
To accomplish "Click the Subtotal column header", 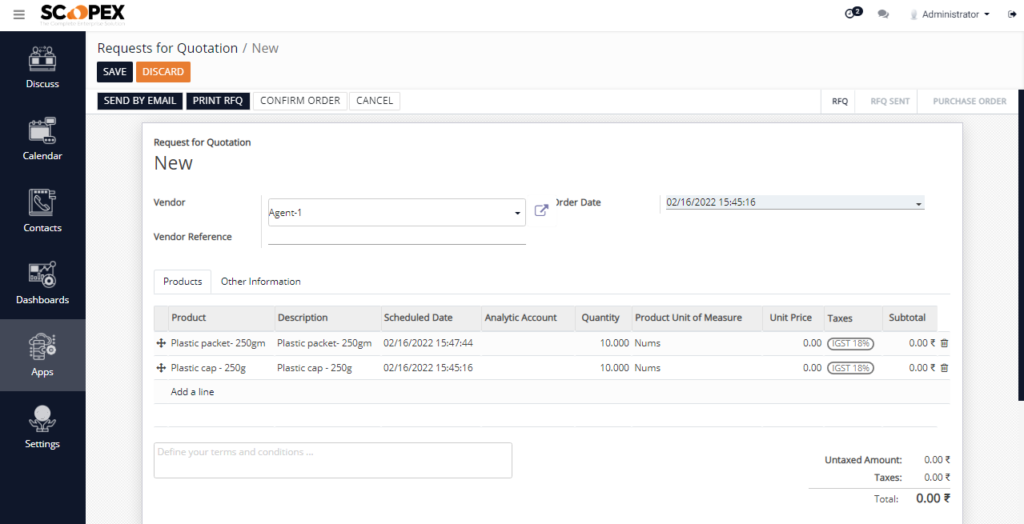I will tap(909, 318).
